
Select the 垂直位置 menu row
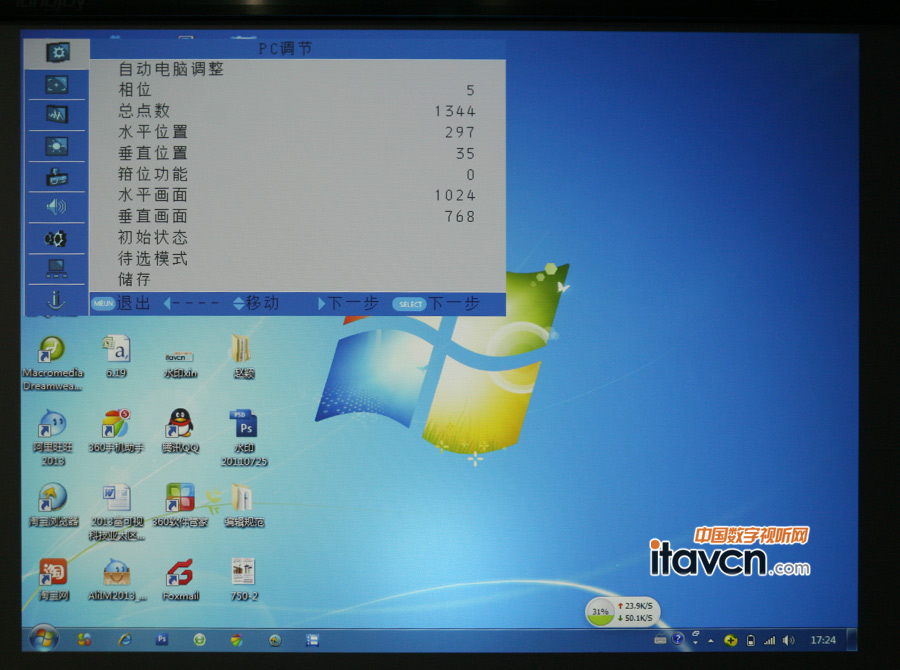click(x=298, y=153)
